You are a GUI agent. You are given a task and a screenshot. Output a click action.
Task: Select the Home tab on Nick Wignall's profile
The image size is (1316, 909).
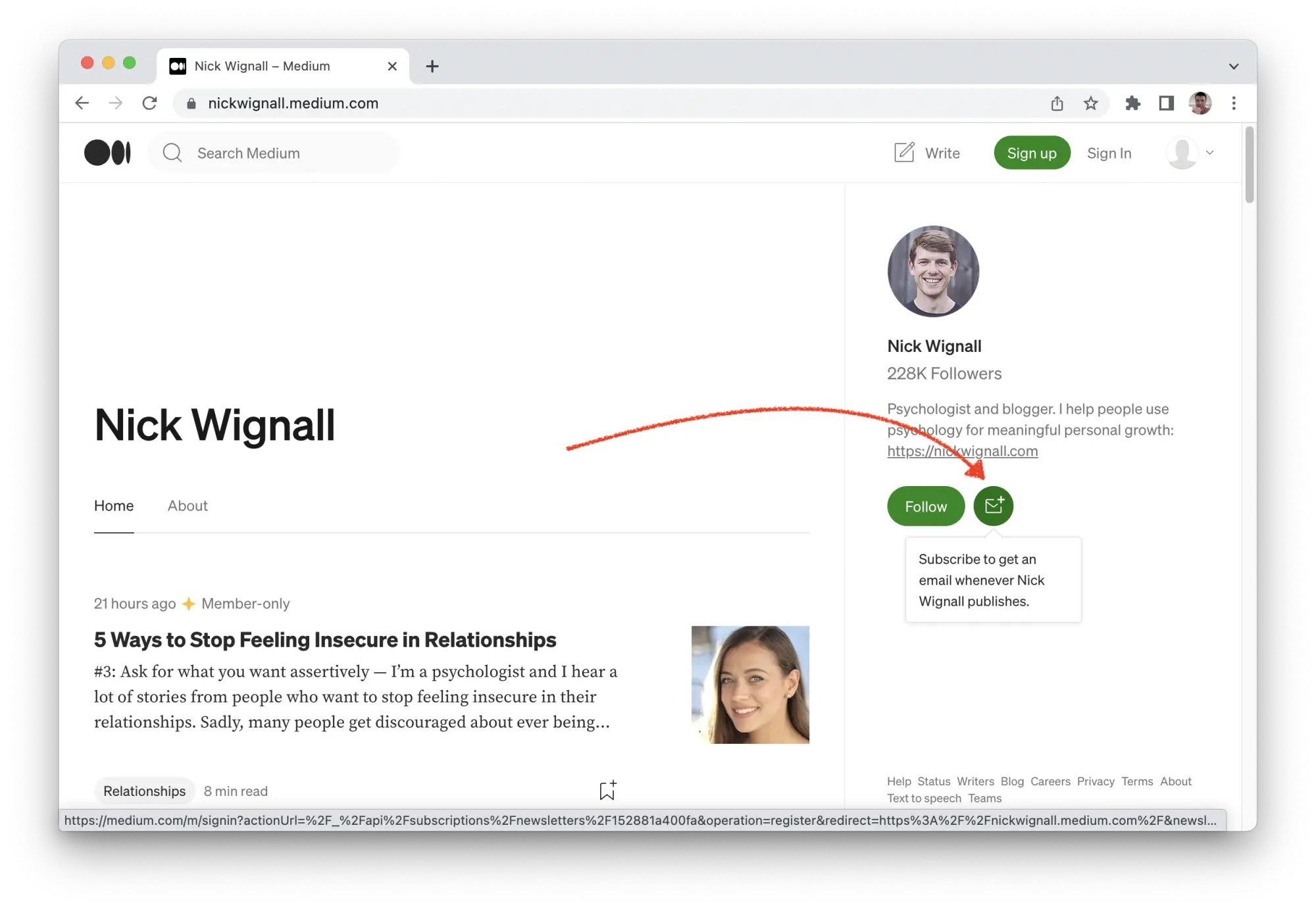coord(113,505)
